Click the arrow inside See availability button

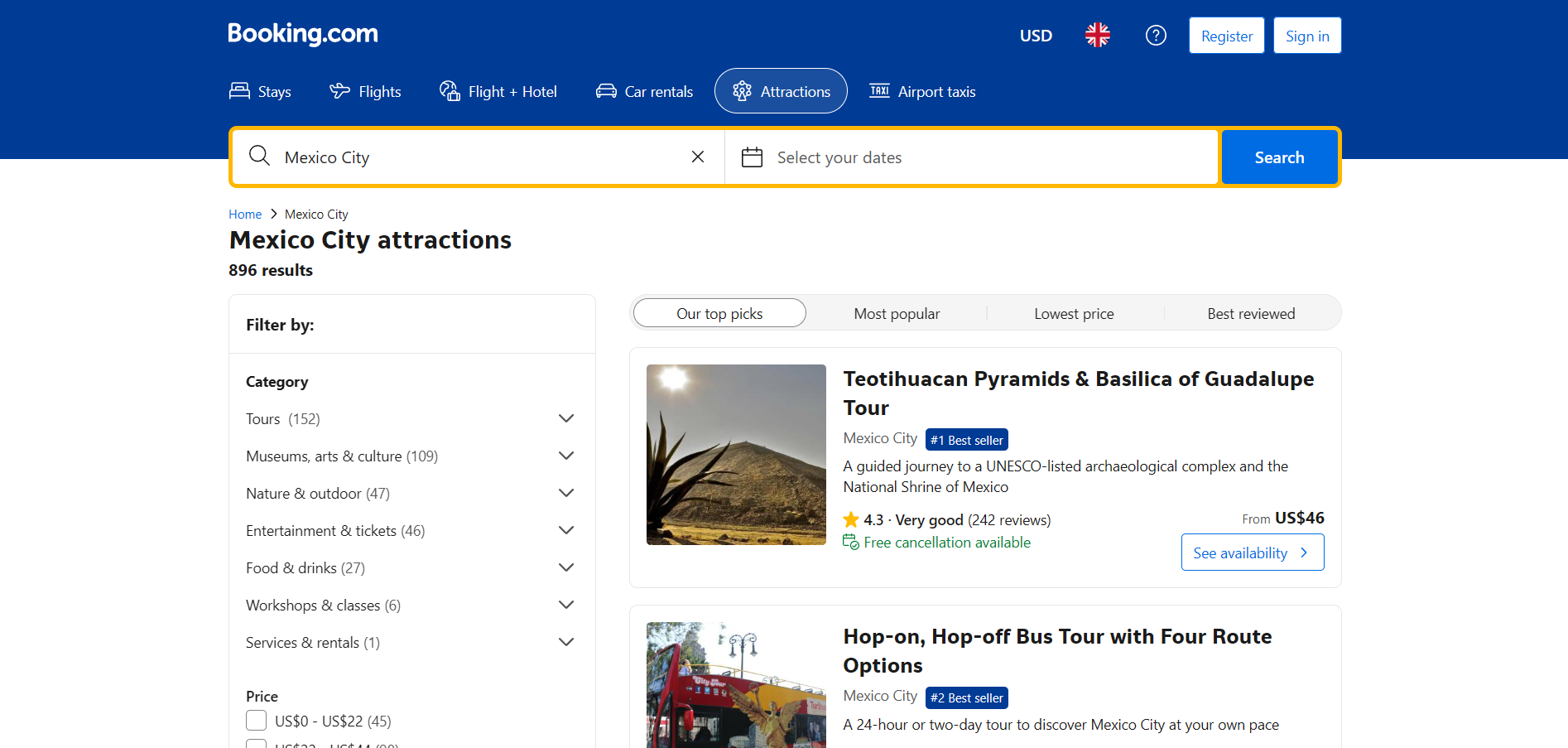click(x=1304, y=553)
